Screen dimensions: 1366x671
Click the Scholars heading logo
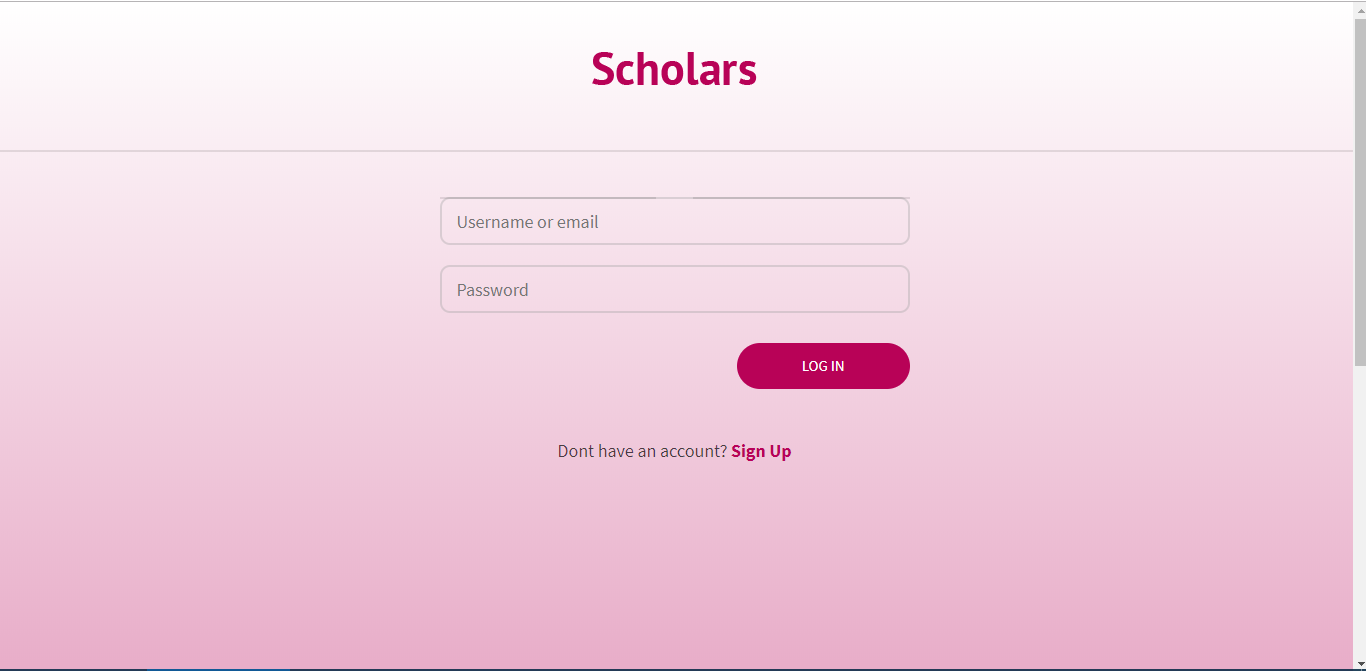coord(674,69)
